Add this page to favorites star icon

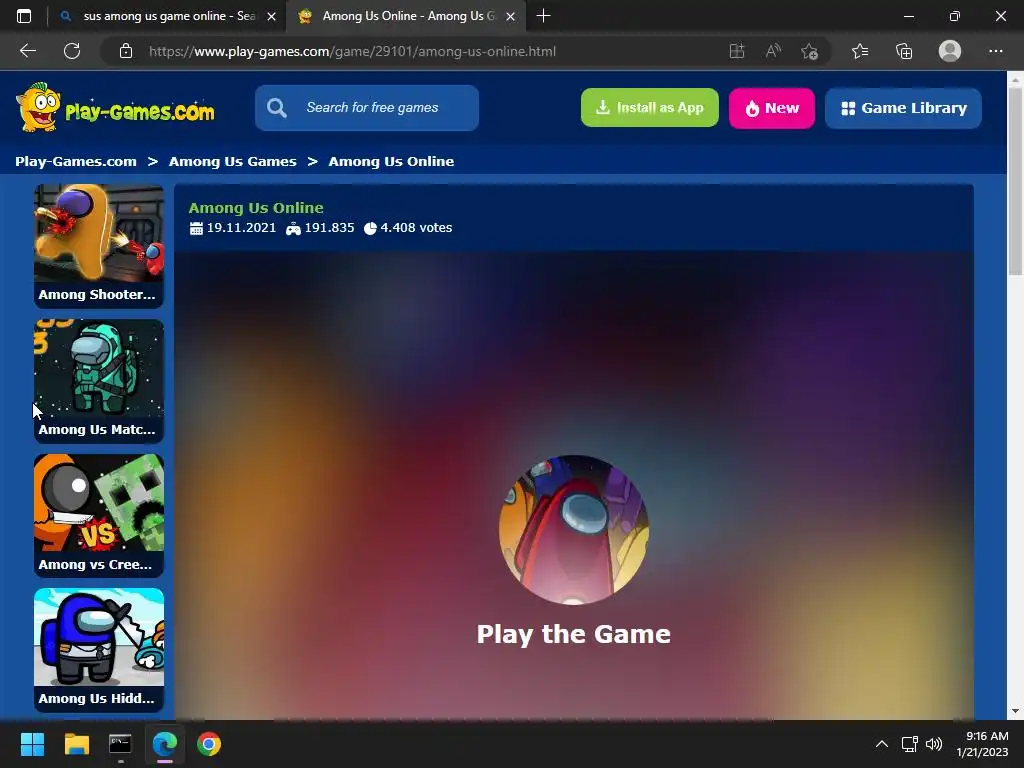click(x=810, y=51)
